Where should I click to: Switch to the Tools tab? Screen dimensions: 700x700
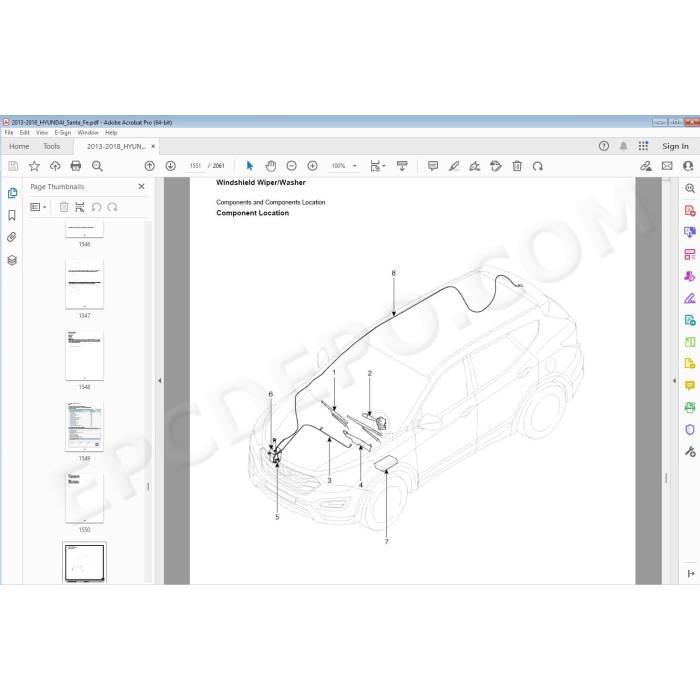click(51, 146)
